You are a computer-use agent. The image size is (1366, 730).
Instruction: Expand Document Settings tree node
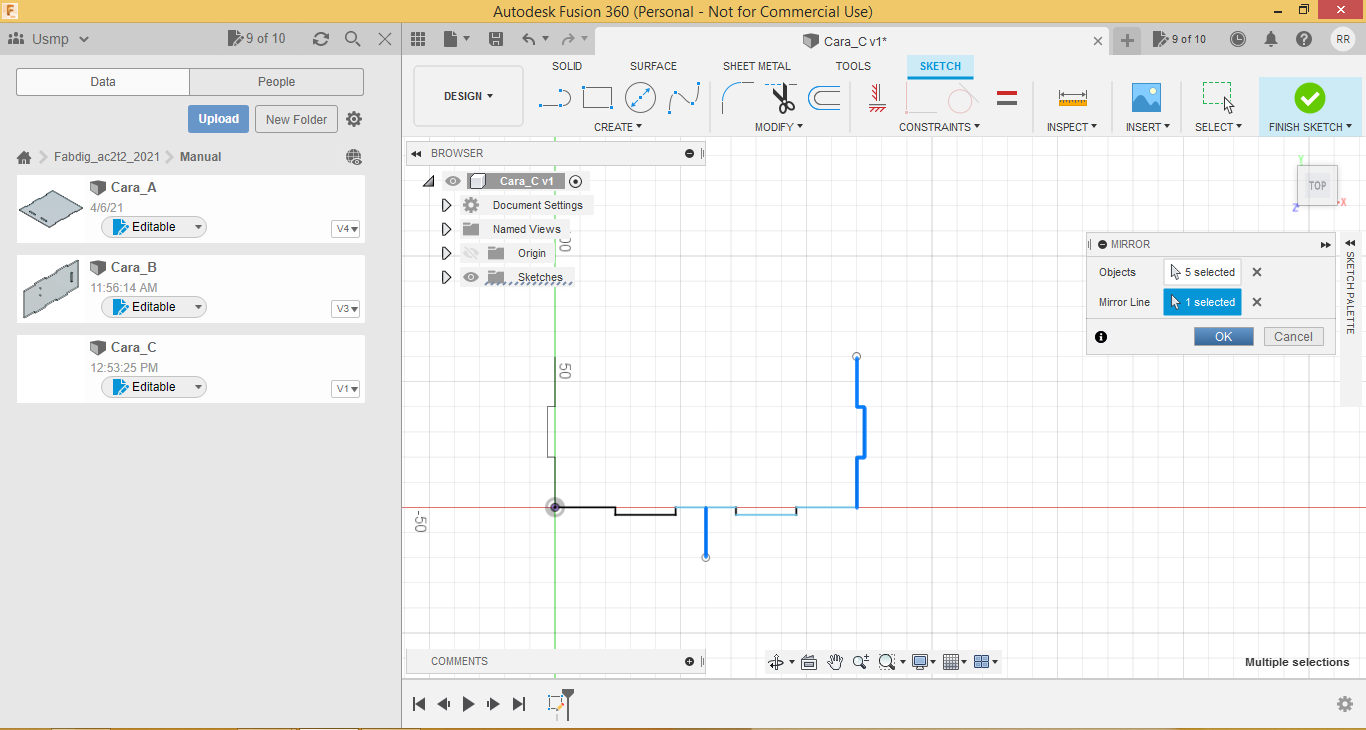point(446,205)
